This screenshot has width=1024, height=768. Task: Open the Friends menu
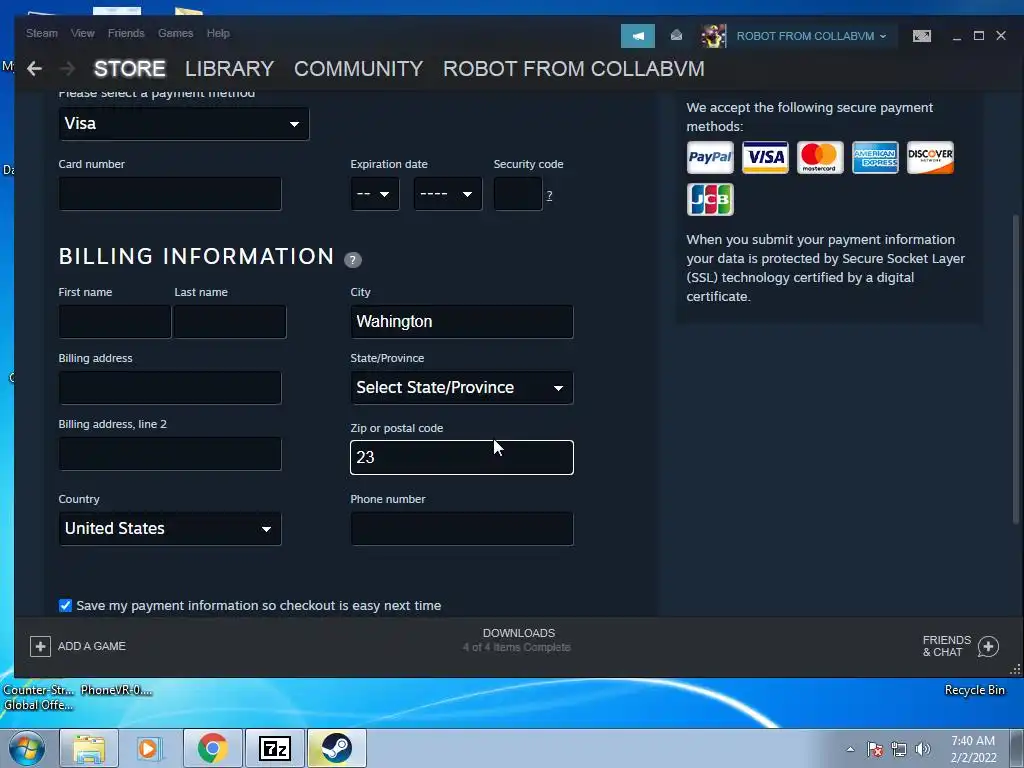coord(126,33)
